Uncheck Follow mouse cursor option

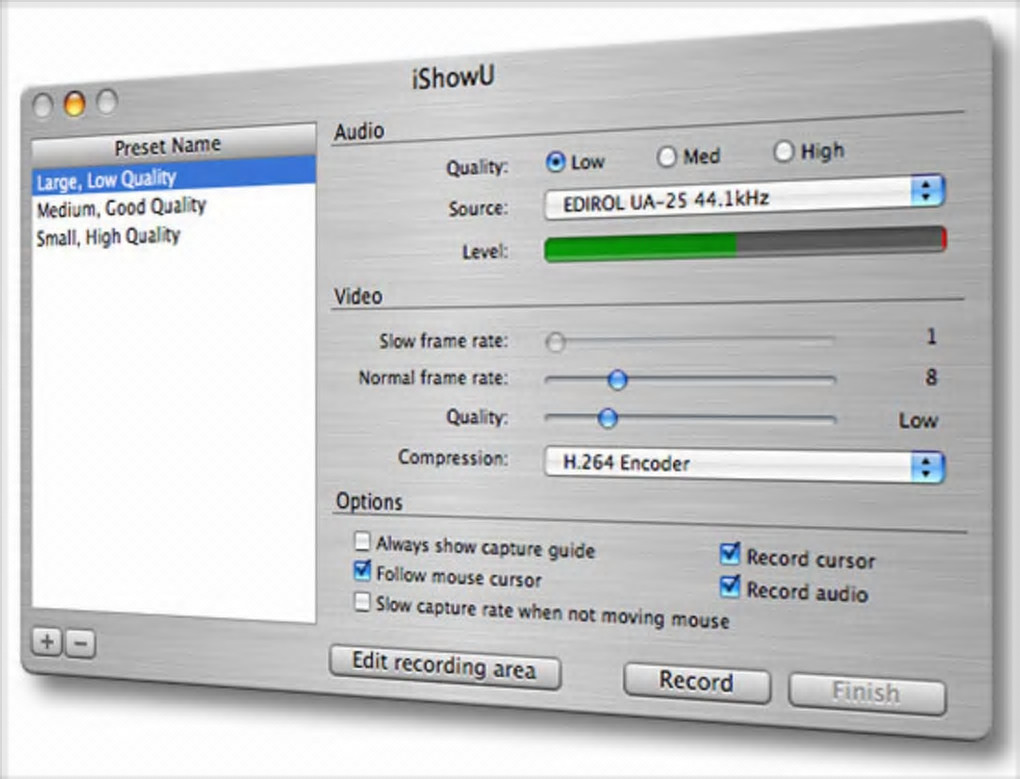[x=362, y=571]
